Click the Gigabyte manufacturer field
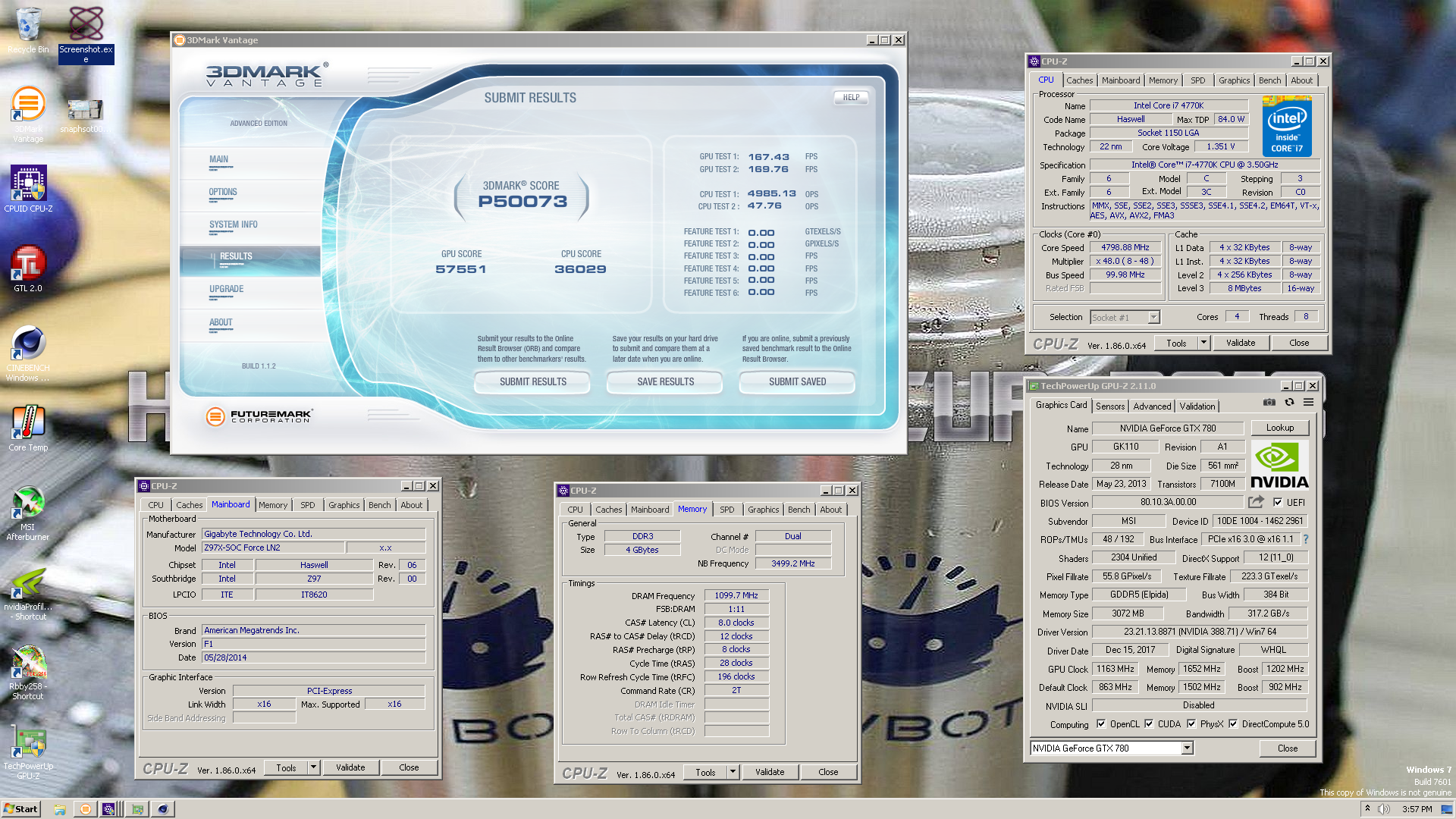This screenshot has width=1456, height=819. [x=314, y=534]
